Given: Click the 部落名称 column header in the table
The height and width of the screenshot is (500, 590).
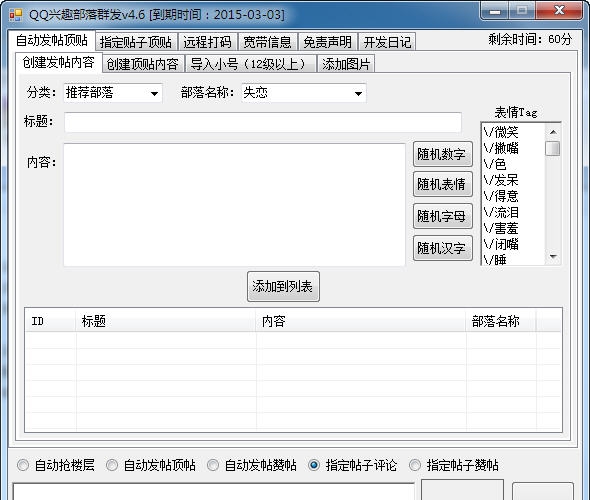Looking at the screenshot, I should pyautogui.click(x=501, y=321).
